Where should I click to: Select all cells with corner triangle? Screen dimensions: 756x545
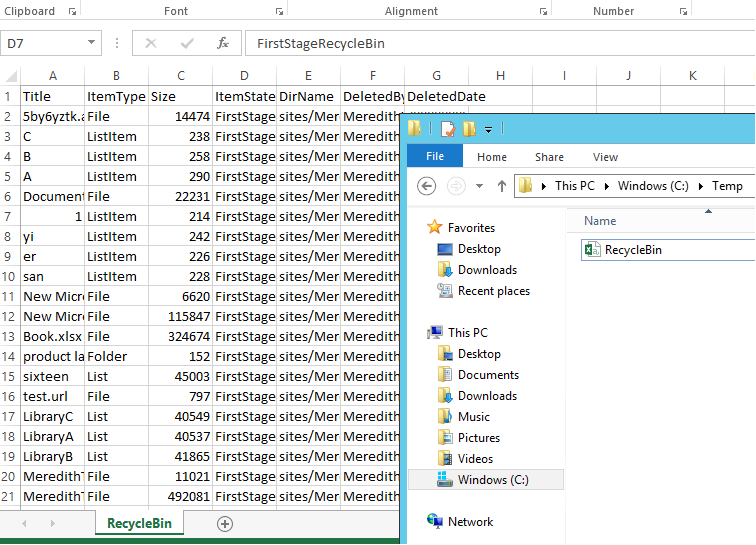coord(11,76)
